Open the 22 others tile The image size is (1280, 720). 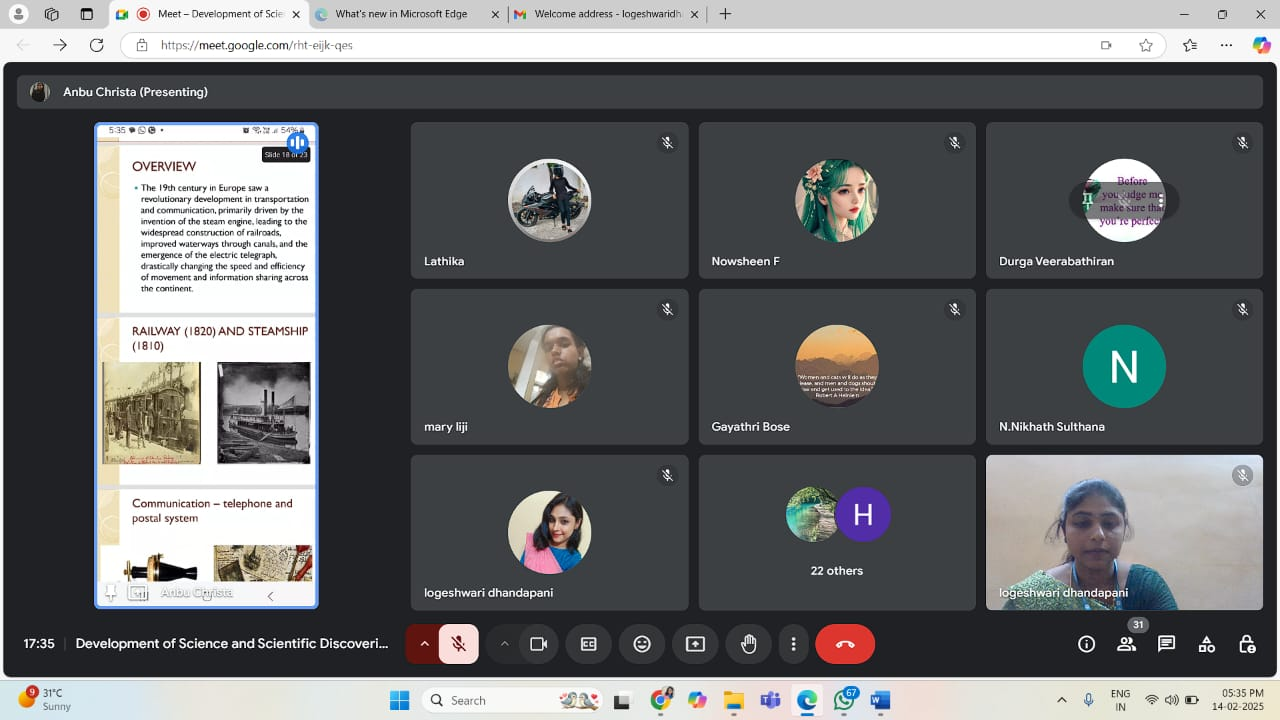(x=837, y=532)
